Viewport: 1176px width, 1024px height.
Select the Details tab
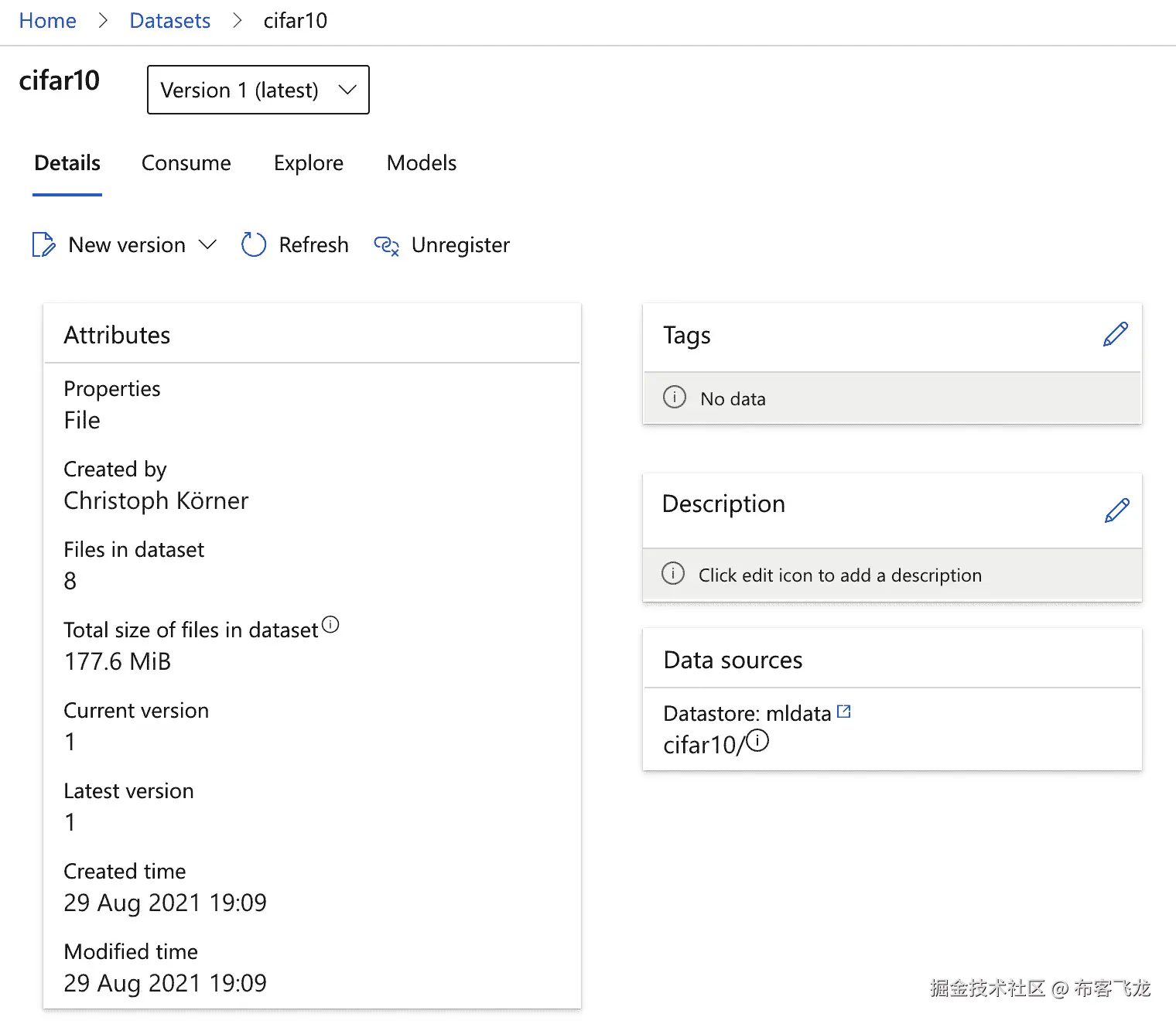point(67,163)
